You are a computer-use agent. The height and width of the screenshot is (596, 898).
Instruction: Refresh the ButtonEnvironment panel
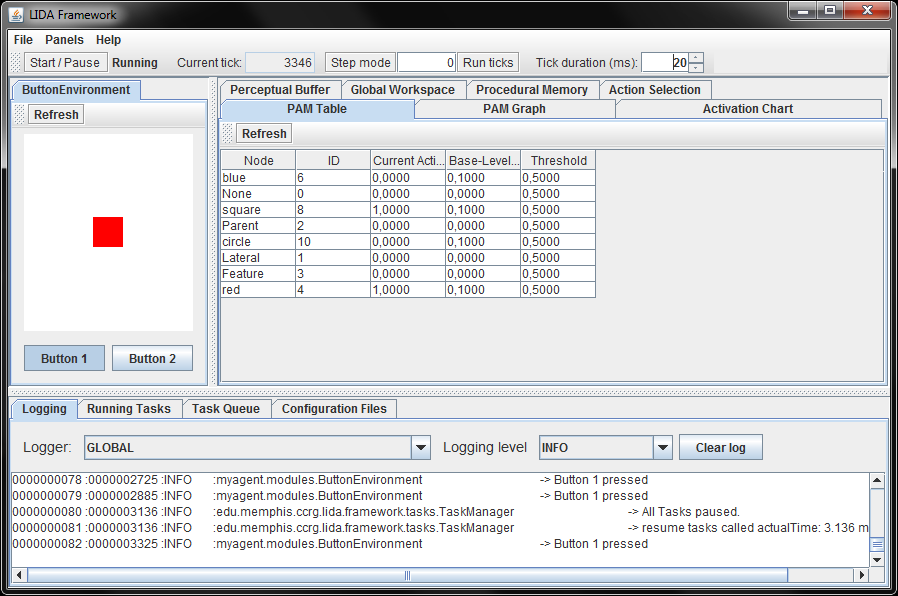click(x=56, y=115)
